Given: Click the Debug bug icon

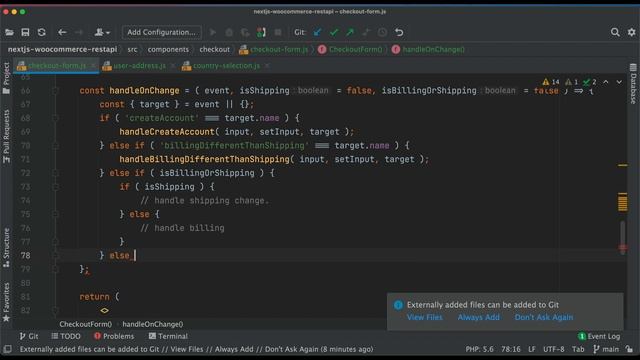Looking at the screenshot, I should (x=229, y=32).
